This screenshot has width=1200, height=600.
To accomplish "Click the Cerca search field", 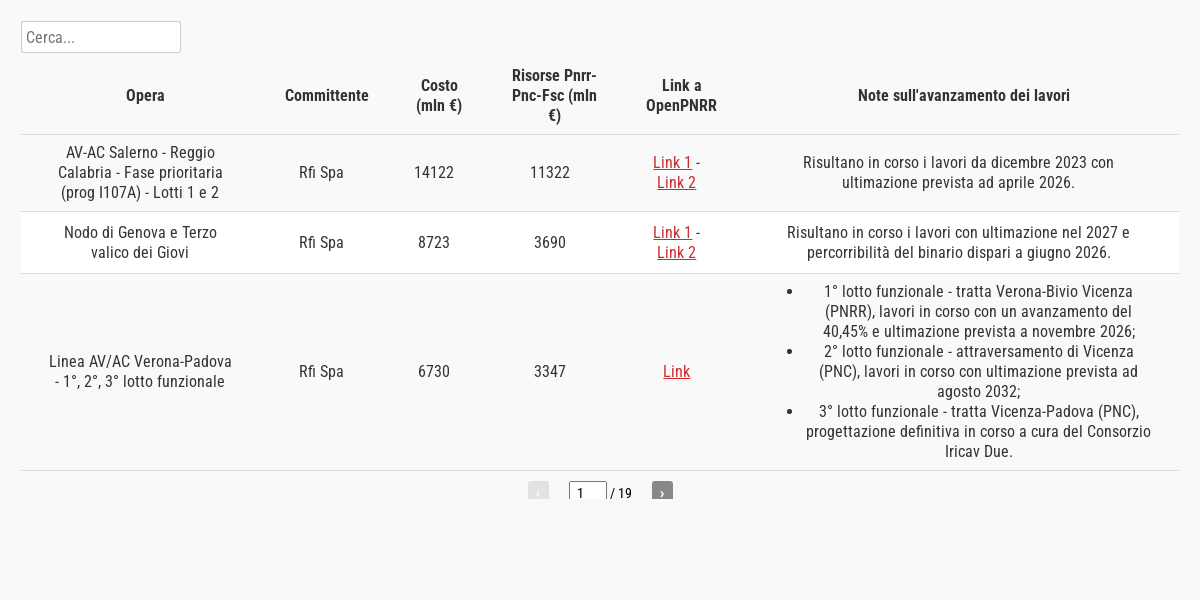I will pyautogui.click(x=101, y=37).
